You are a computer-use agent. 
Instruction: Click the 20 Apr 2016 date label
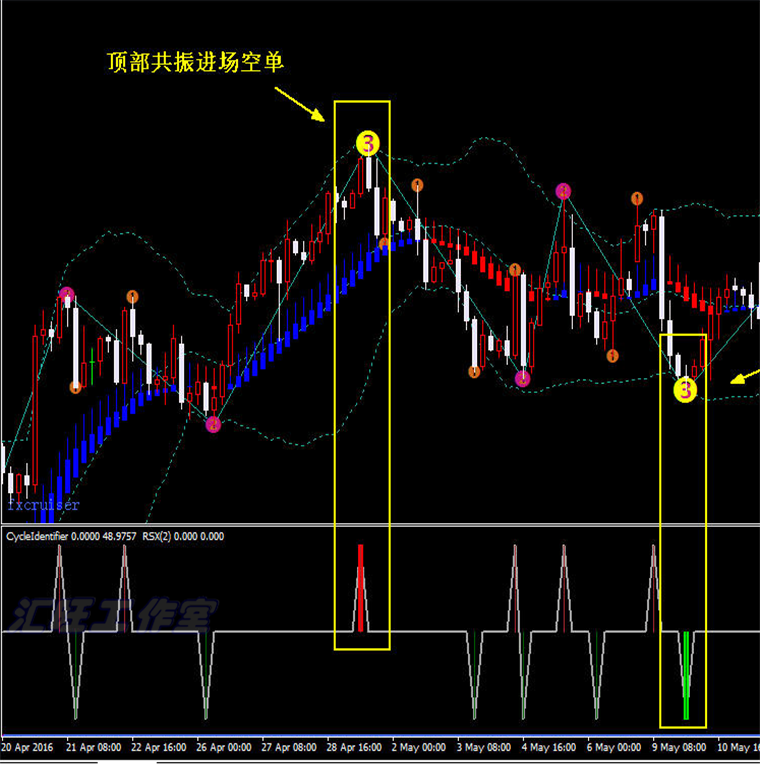coord(27,747)
